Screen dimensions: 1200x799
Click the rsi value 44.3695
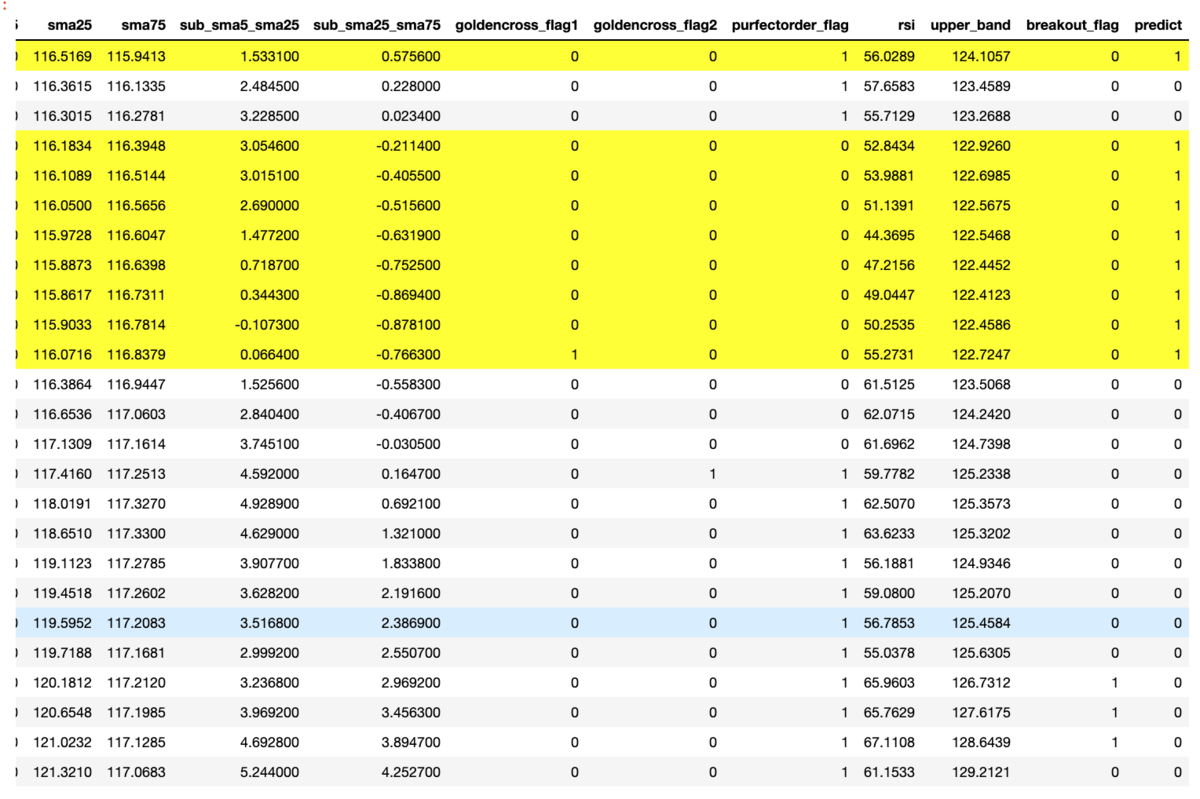pyautogui.click(x=889, y=236)
